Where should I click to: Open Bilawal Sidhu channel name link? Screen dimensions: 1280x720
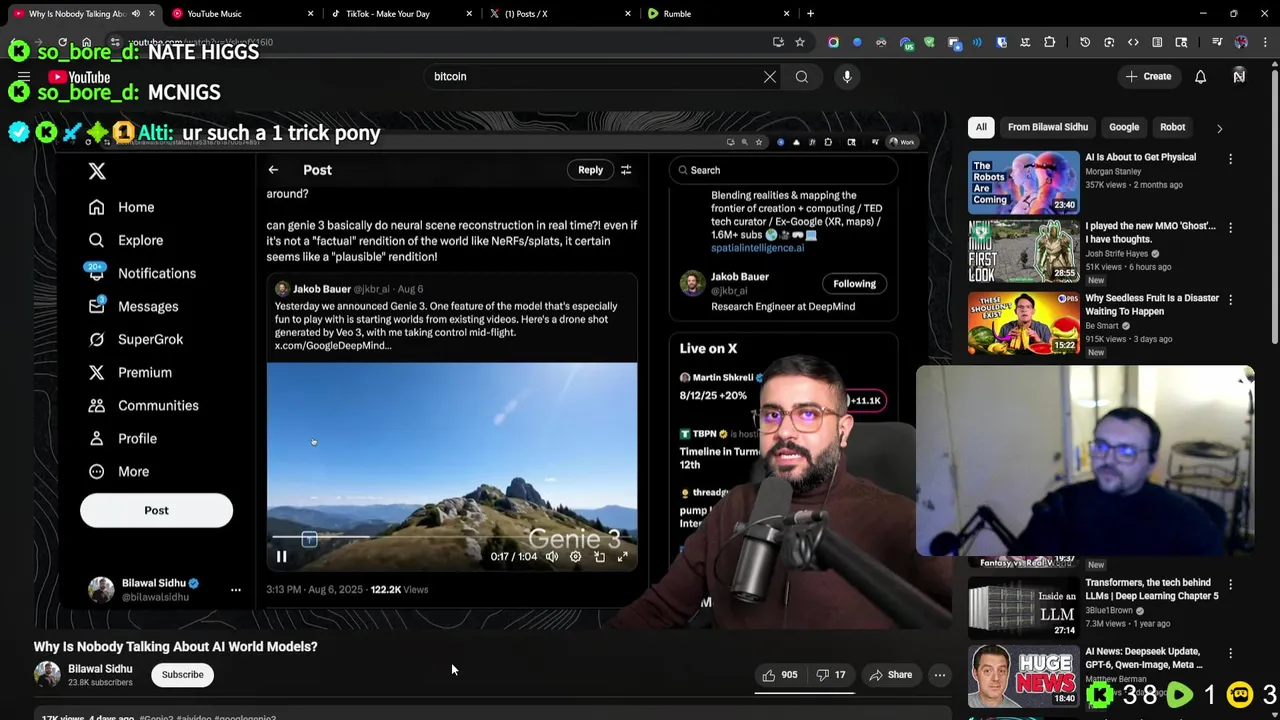(x=100, y=668)
